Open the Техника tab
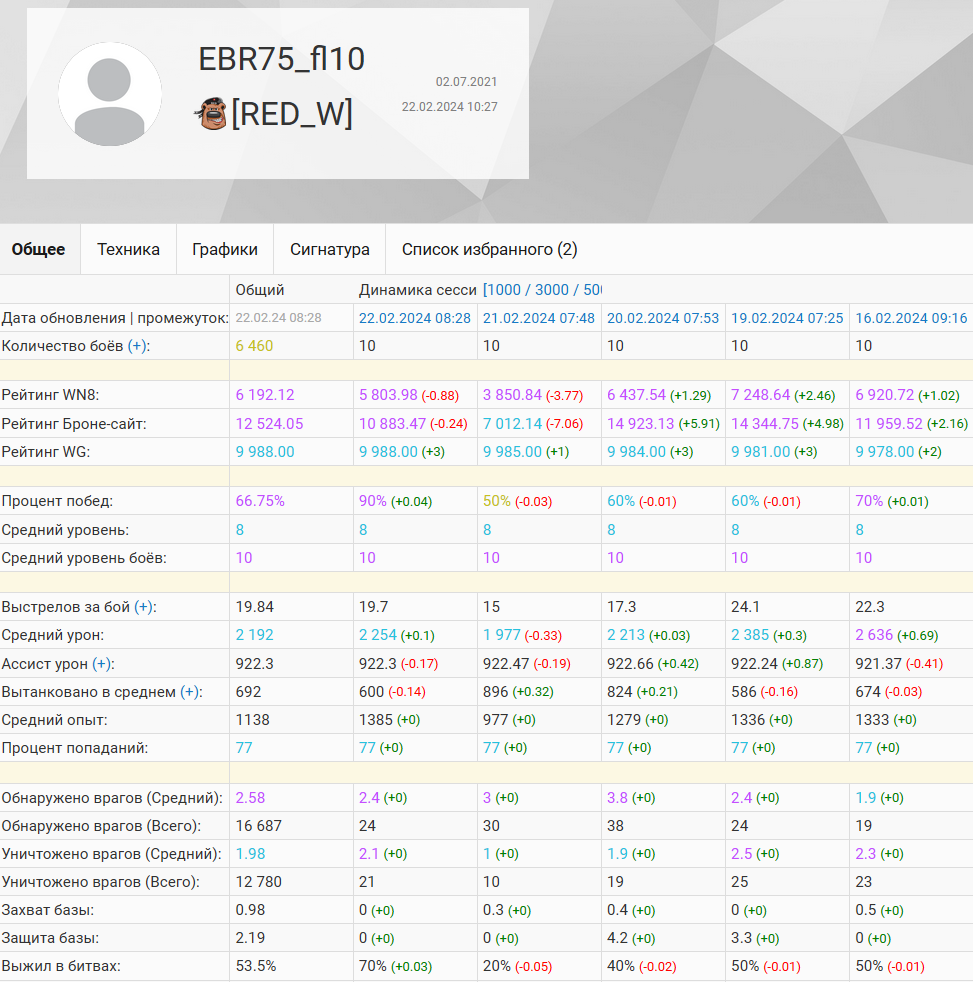Viewport: 973px width, 982px height. (x=128, y=250)
